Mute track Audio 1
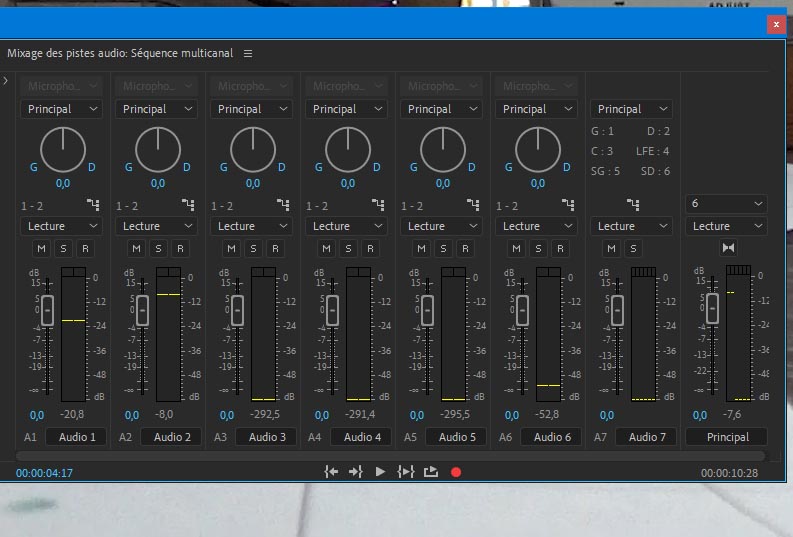The width and height of the screenshot is (793, 537). (x=41, y=248)
